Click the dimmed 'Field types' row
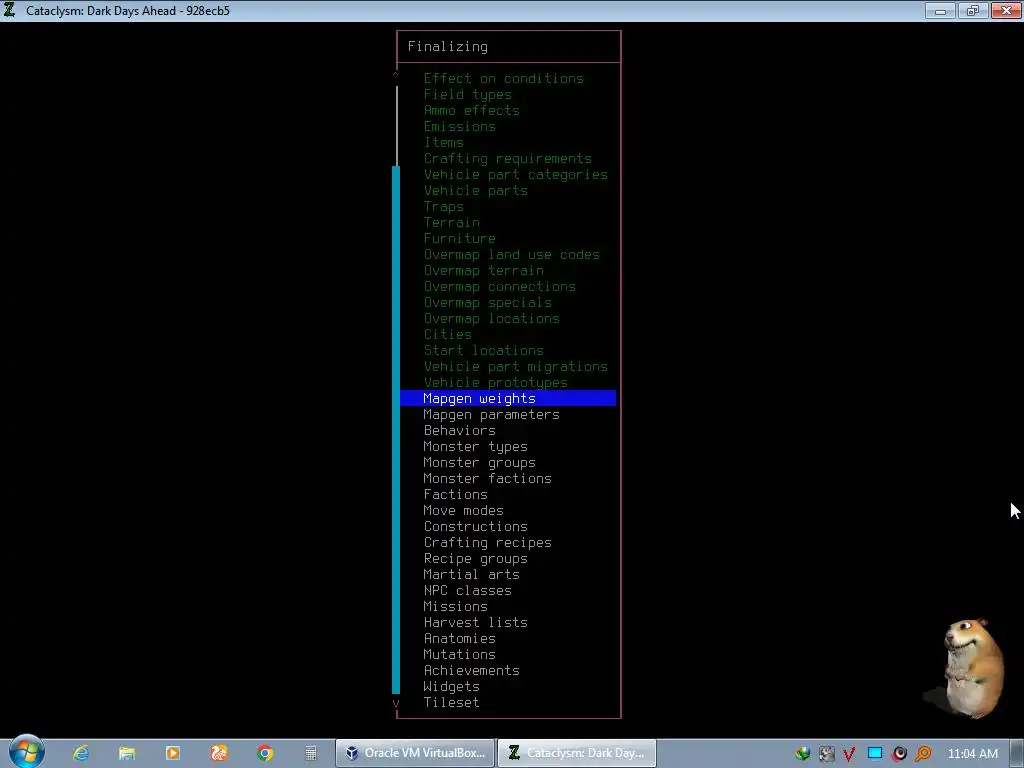1024x768 pixels. coord(468,95)
